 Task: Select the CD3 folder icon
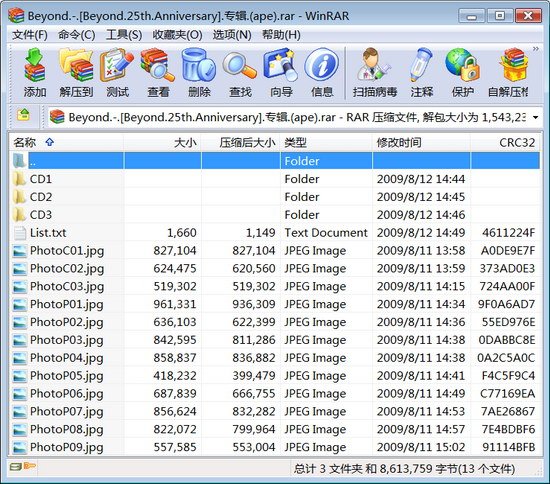click(x=19, y=215)
